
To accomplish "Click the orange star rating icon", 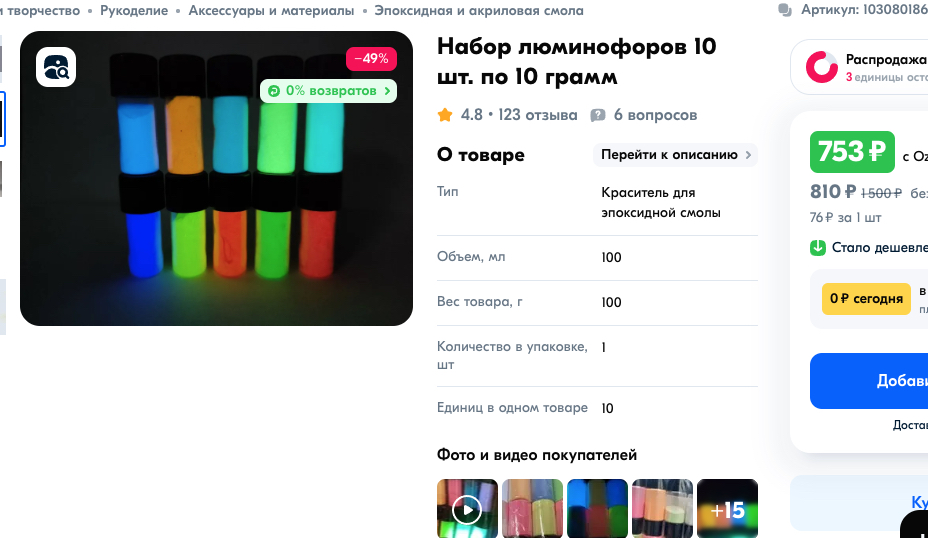I will click(x=445, y=115).
